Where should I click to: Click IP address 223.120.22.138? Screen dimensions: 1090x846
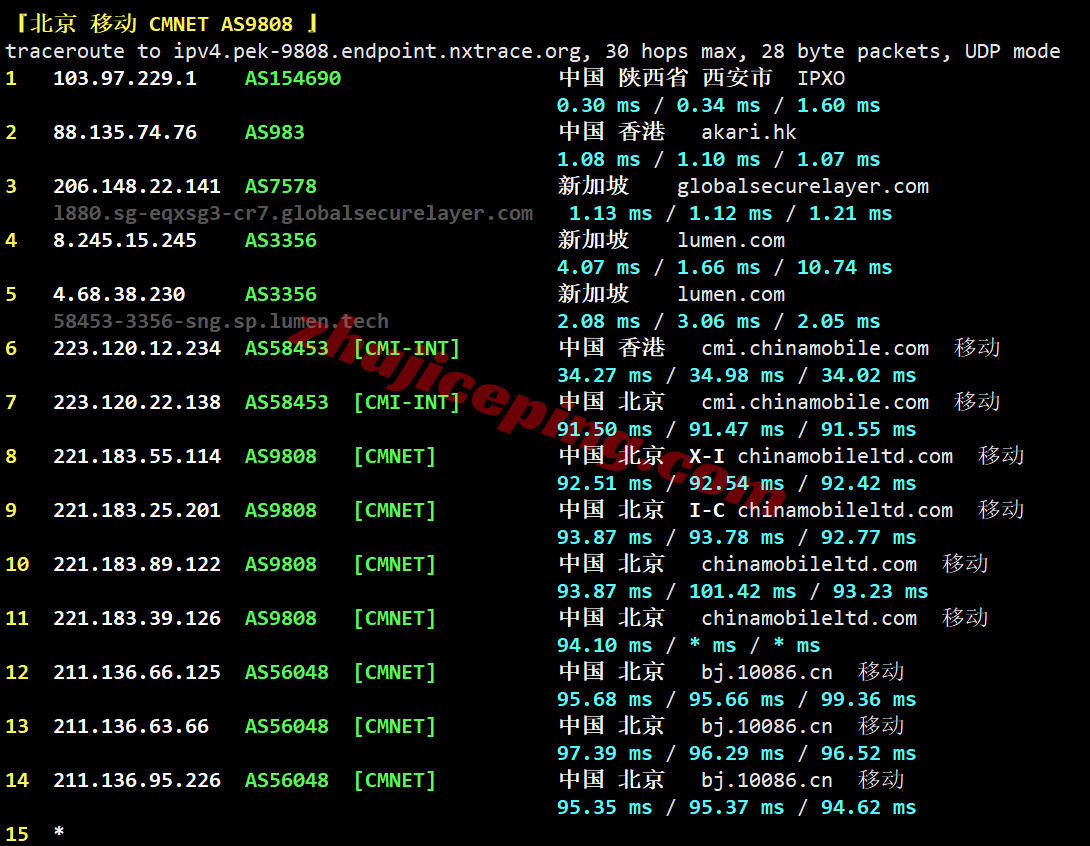coord(137,402)
